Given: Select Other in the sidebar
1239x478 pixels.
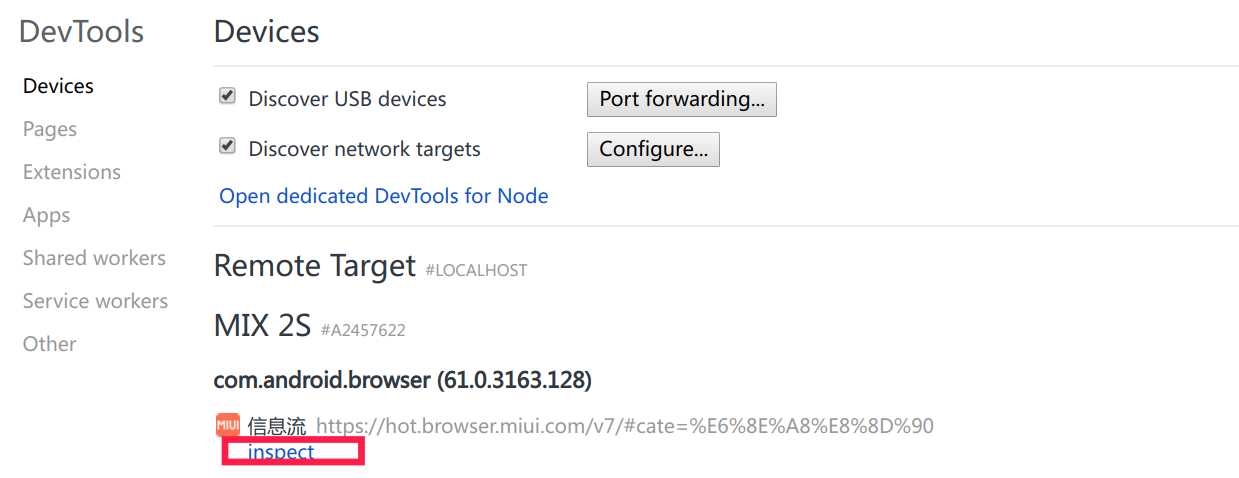Looking at the screenshot, I should (50, 344).
